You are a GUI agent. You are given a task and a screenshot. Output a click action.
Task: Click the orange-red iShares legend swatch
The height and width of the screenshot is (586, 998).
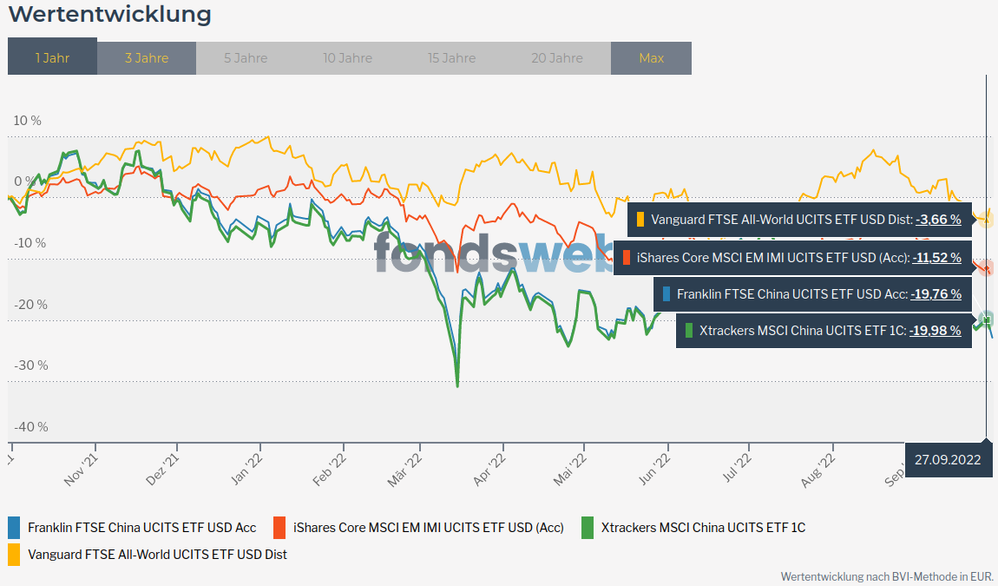click(279, 527)
